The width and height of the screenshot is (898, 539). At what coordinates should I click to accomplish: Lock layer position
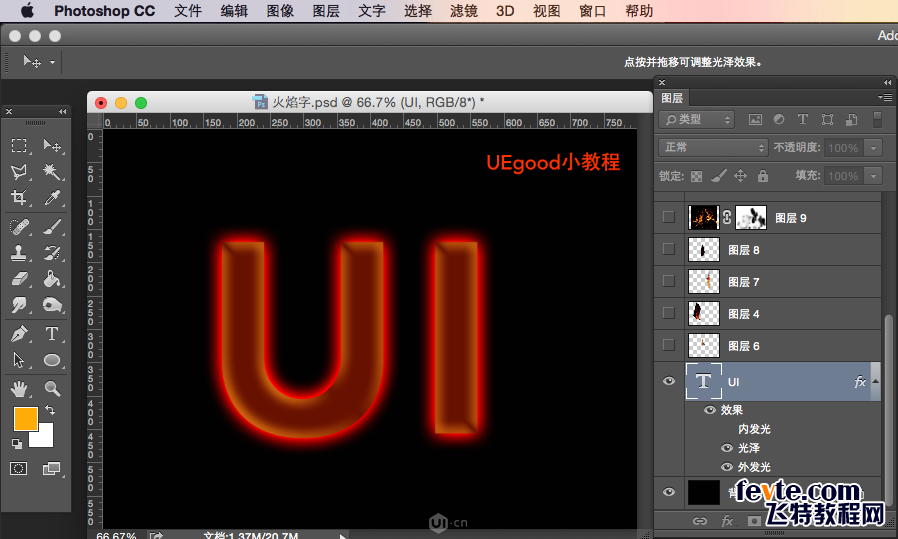pyautogui.click(x=741, y=176)
